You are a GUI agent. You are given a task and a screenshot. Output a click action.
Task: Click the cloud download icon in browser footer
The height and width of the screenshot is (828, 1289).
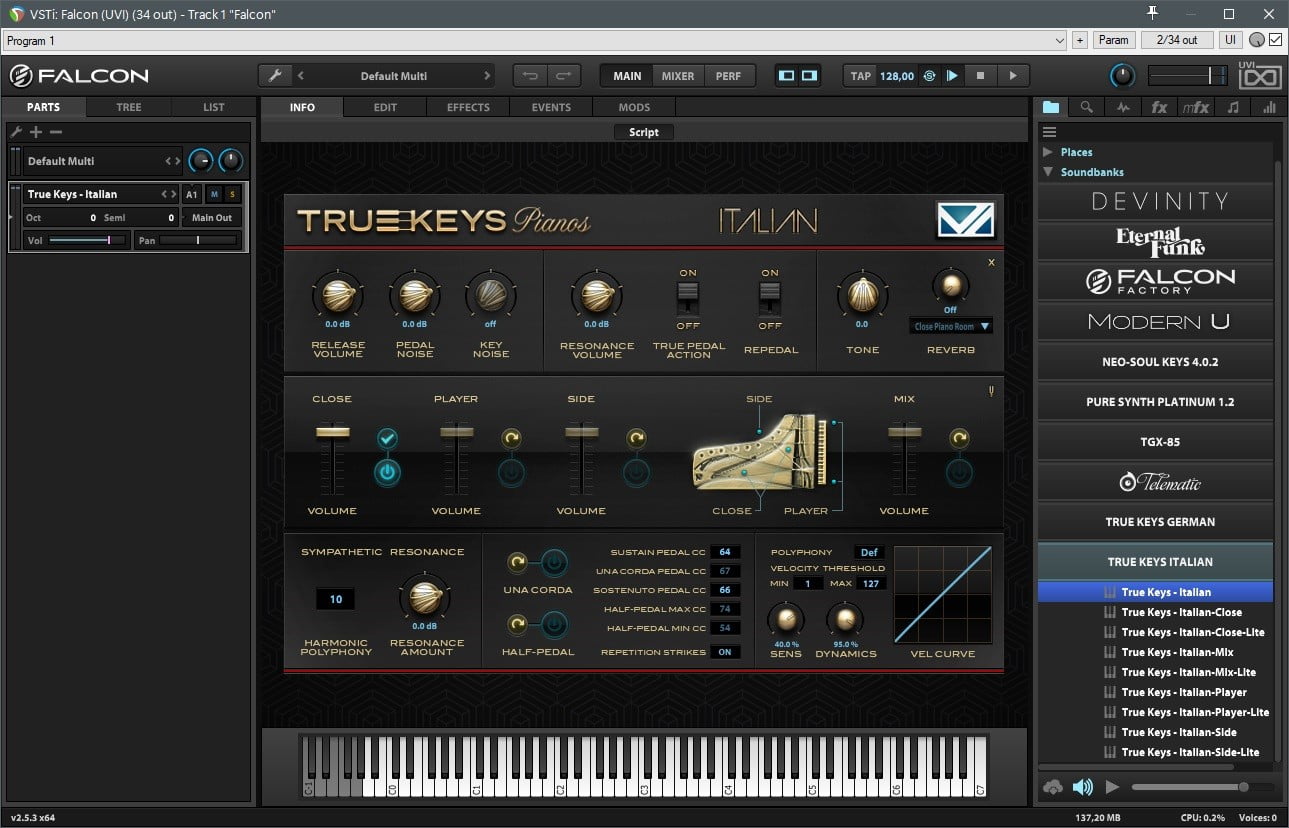(1052, 788)
